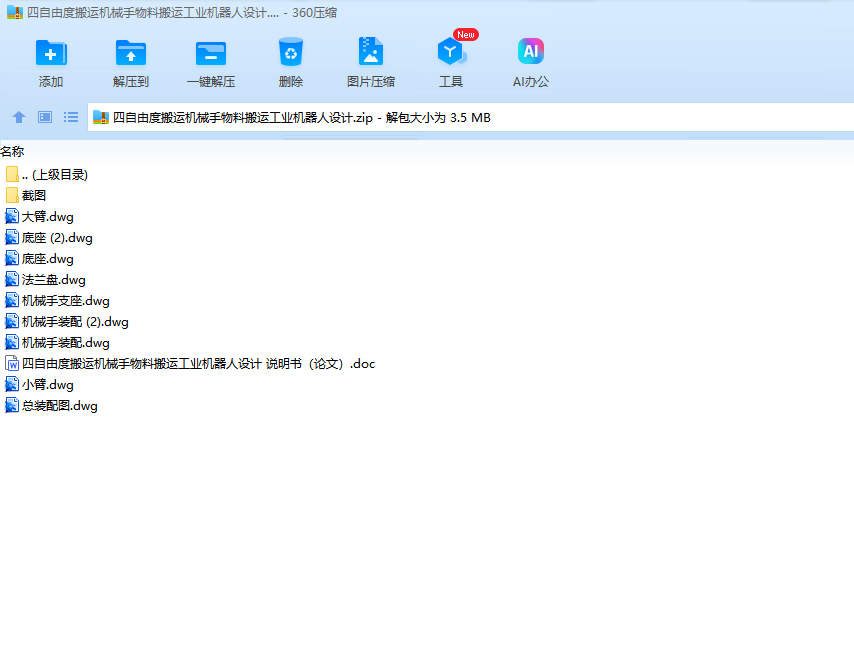Open the 解压到 (Extract to) tool
The image size is (854, 661).
131,53
